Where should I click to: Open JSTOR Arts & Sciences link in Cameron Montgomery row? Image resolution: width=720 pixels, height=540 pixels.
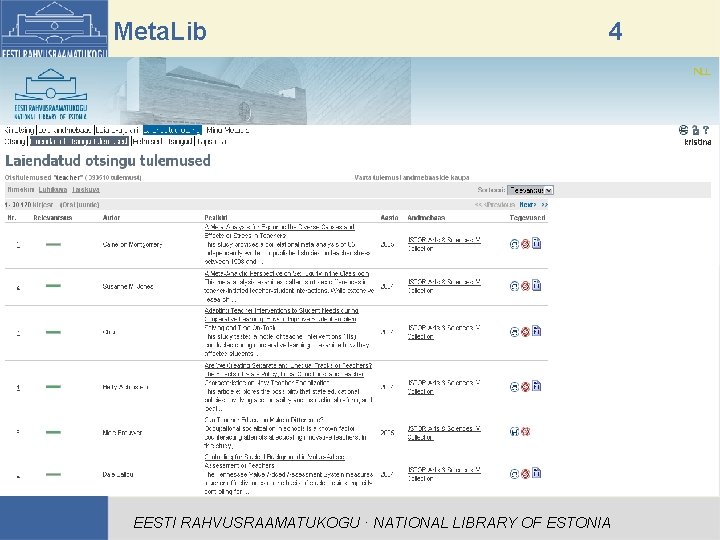pos(444,244)
